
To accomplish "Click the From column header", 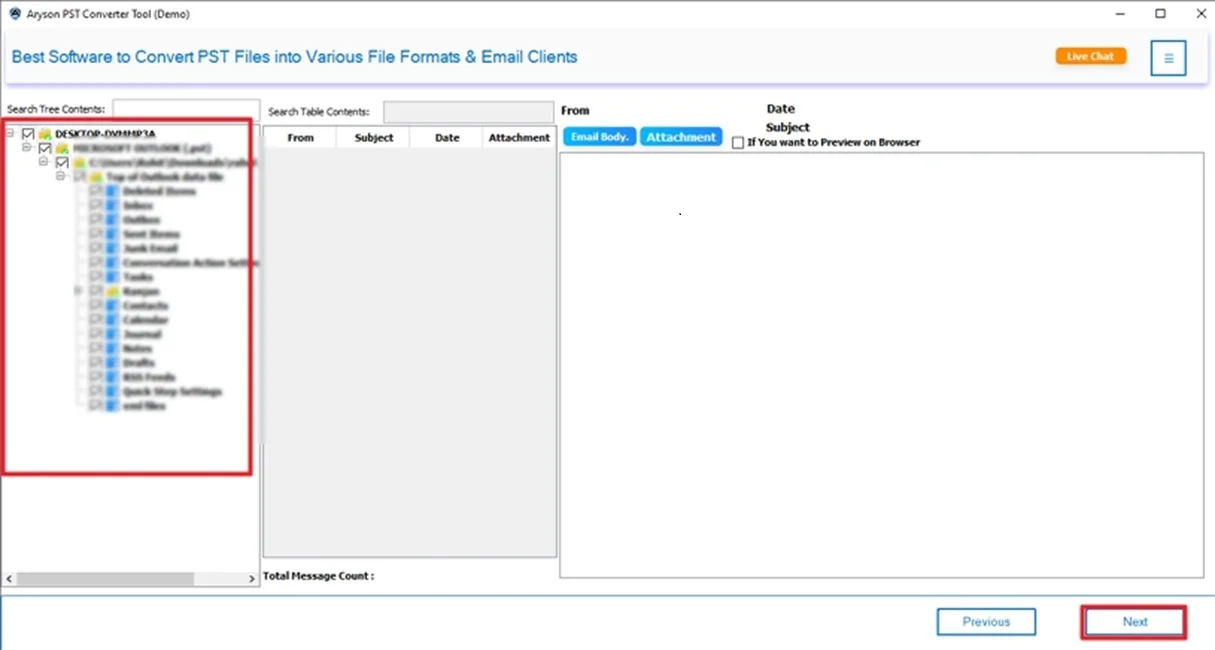I will pyautogui.click(x=300, y=138).
